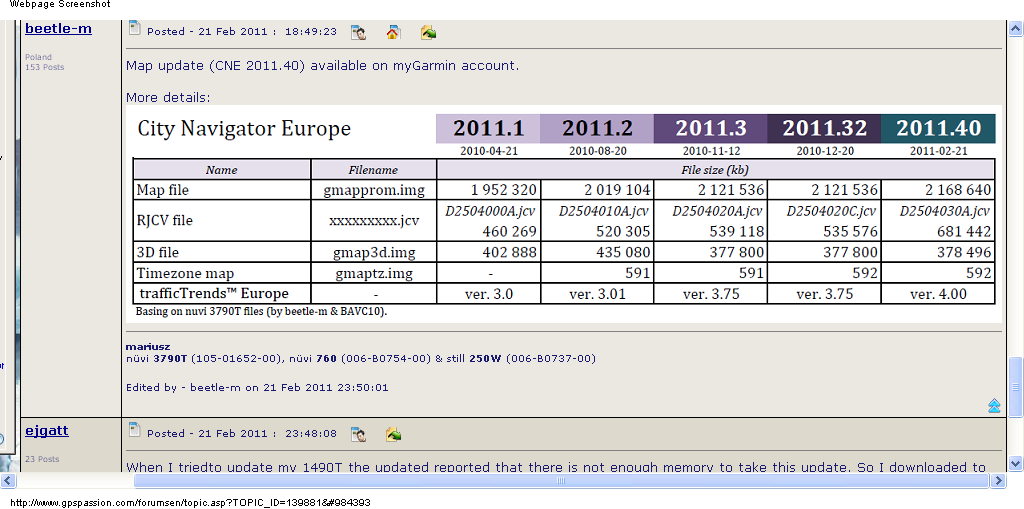Click the homepage icon in beetle-m's post
Screen dimensions: 1024x509
pyautogui.click(x=393, y=32)
